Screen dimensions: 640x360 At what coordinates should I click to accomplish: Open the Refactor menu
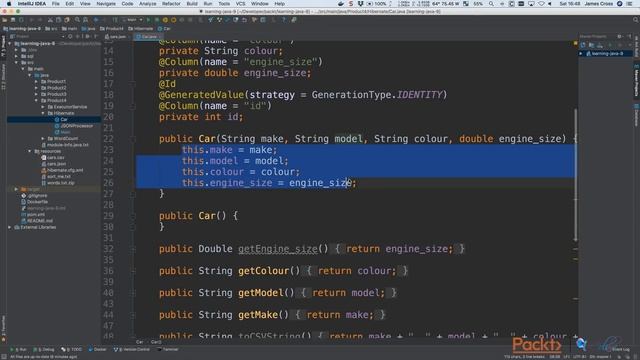(171, 4)
